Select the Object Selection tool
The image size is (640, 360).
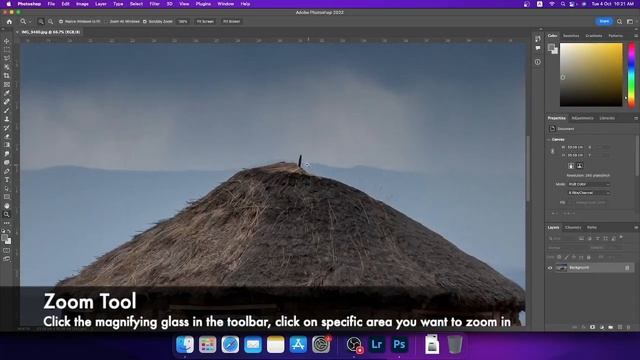pos(7,67)
